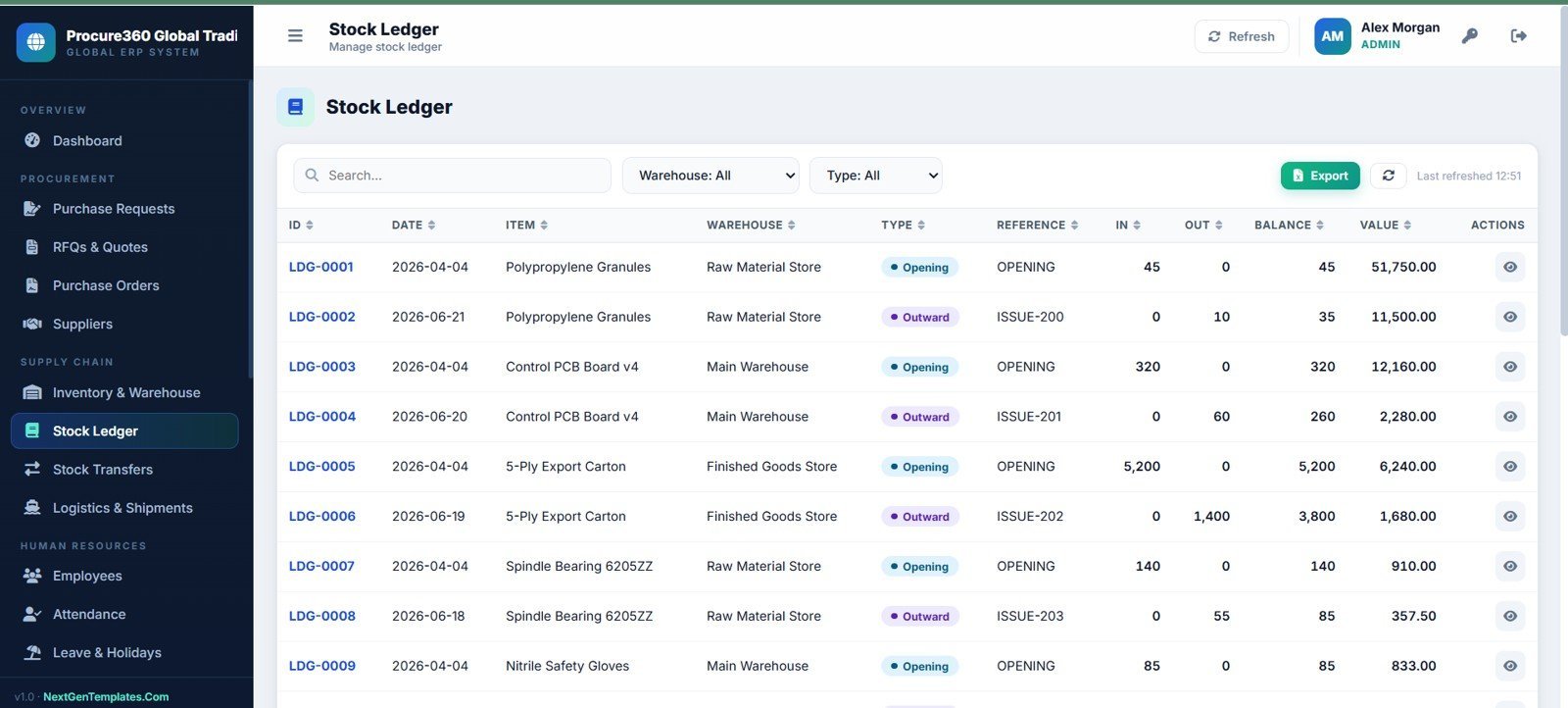Image resolution: width=1568 pixels, height=708 pixels.
Task: Click the Leave & Holidays umbrella icon
Action: click(x=32, y=652)
